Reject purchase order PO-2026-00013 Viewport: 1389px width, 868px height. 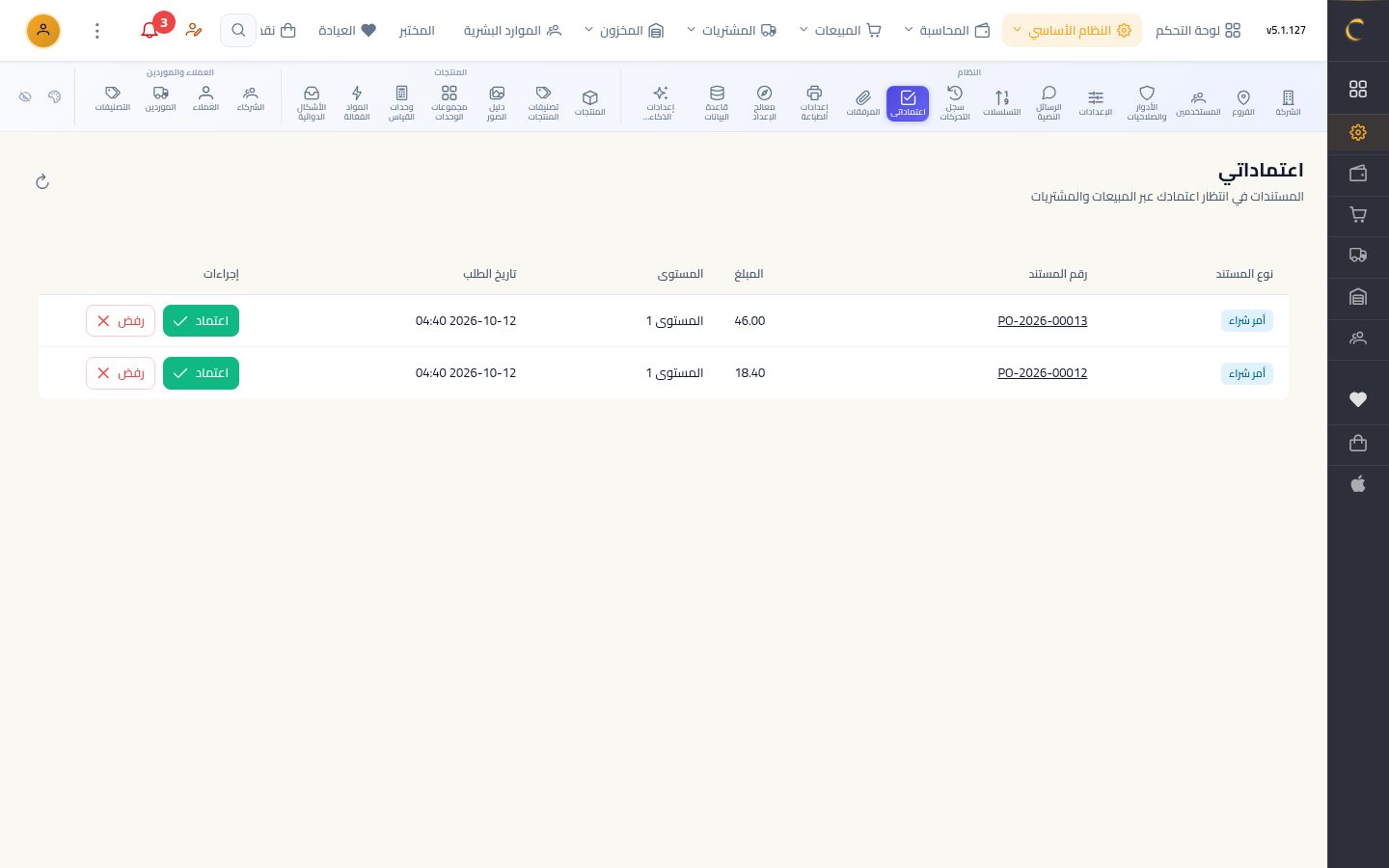(121, 321)
